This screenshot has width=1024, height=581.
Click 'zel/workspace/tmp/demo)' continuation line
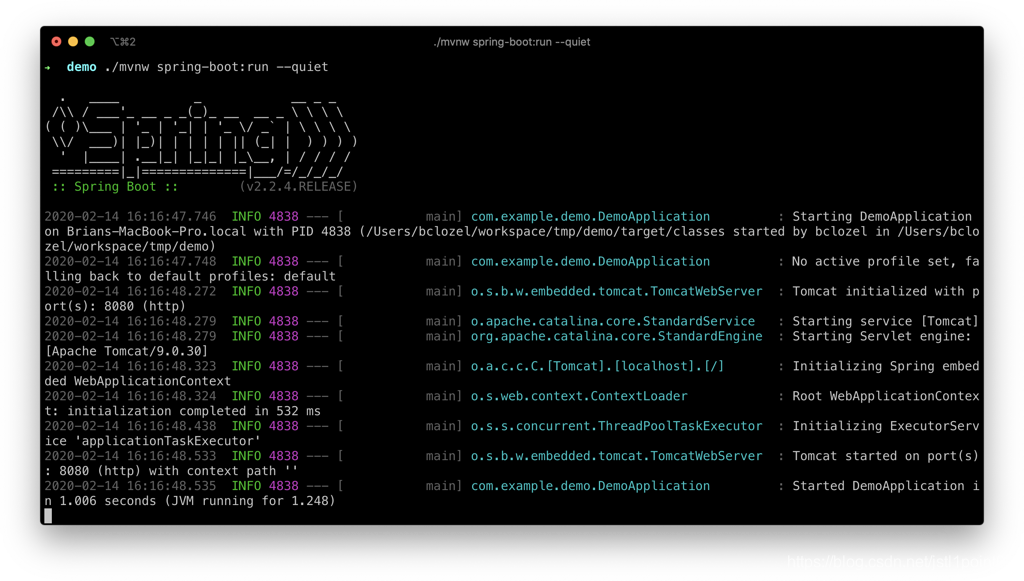(x=130, y=247)
